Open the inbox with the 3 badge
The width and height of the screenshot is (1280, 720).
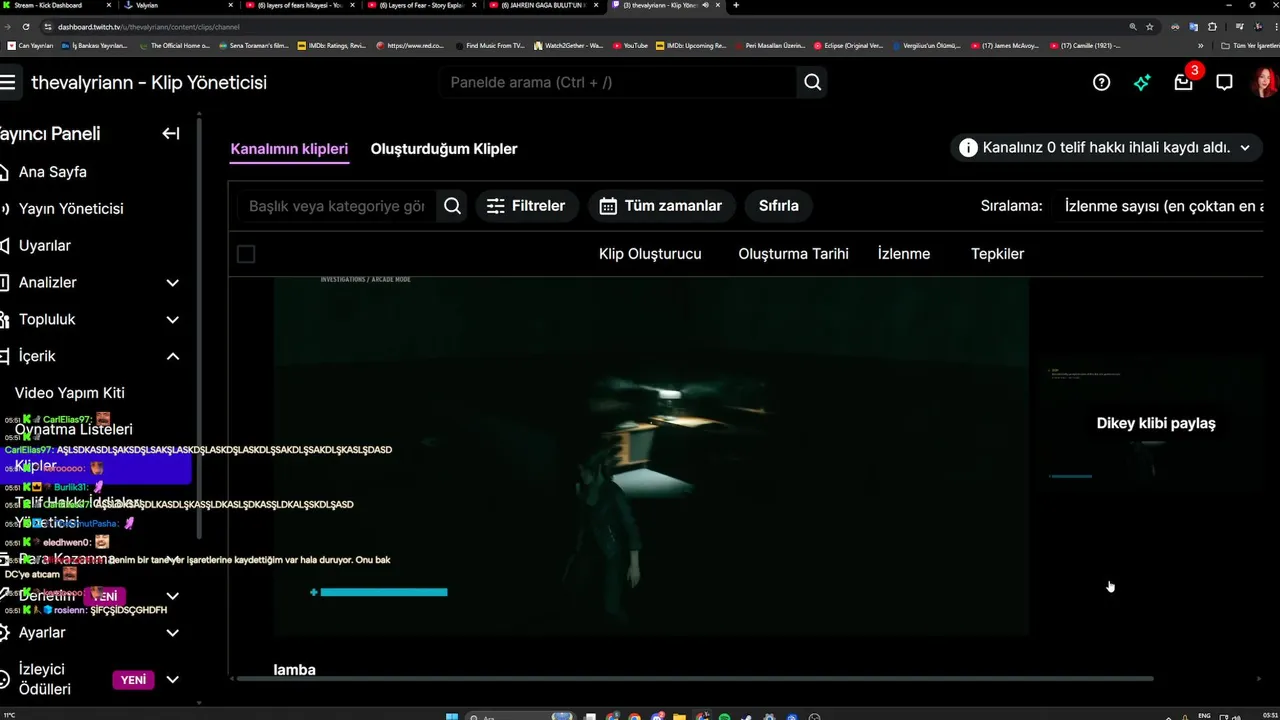[1183, 82]
